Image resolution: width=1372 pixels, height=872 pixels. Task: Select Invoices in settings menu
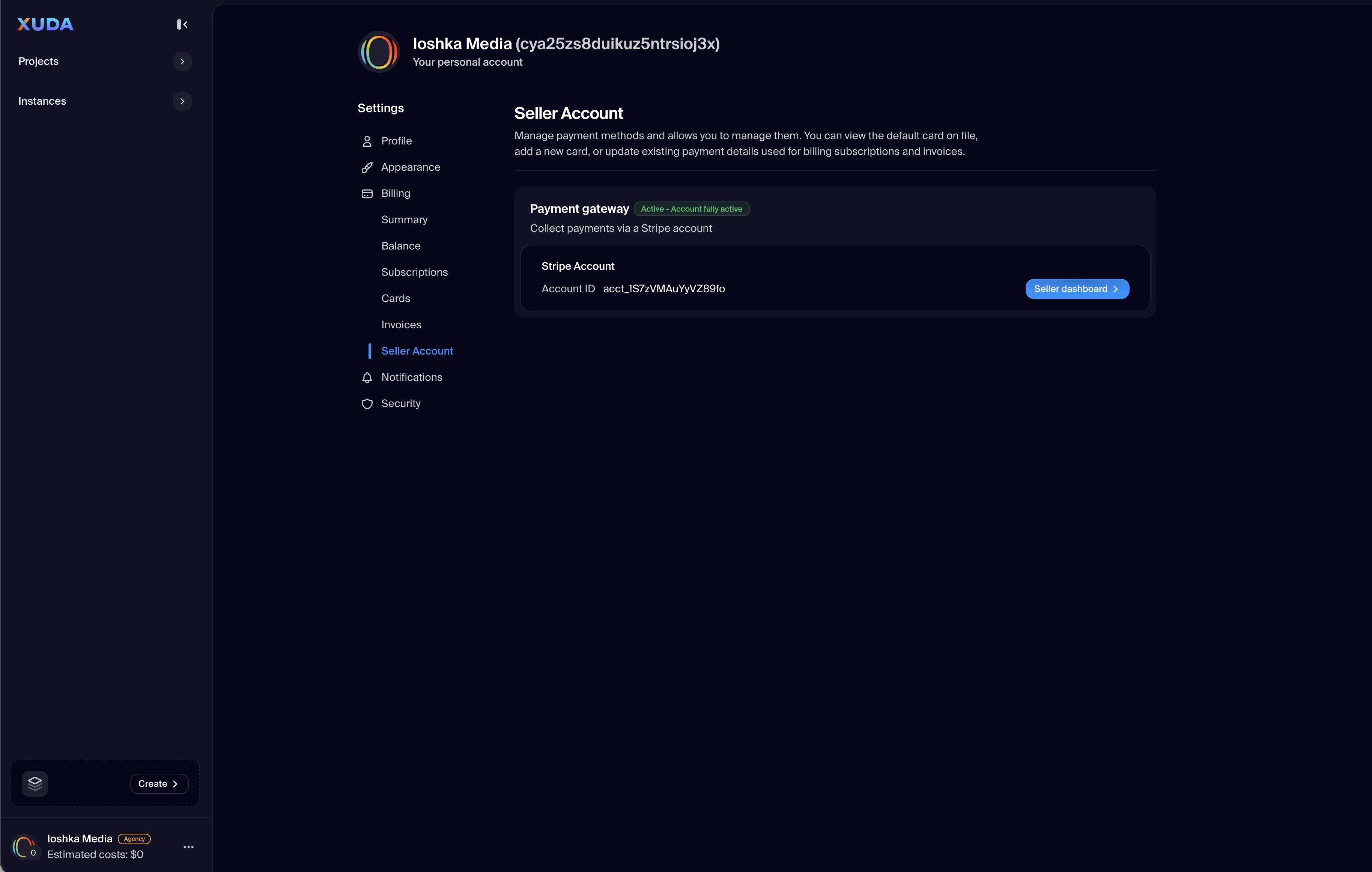(x=401, y=325)
